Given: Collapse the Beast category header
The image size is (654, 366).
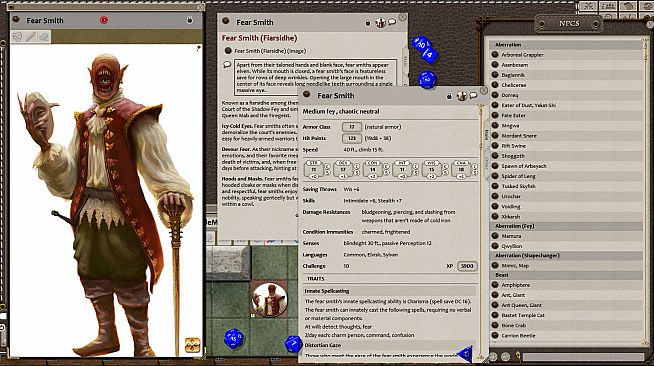Looking at the screenshot, I should coord(566,275).
